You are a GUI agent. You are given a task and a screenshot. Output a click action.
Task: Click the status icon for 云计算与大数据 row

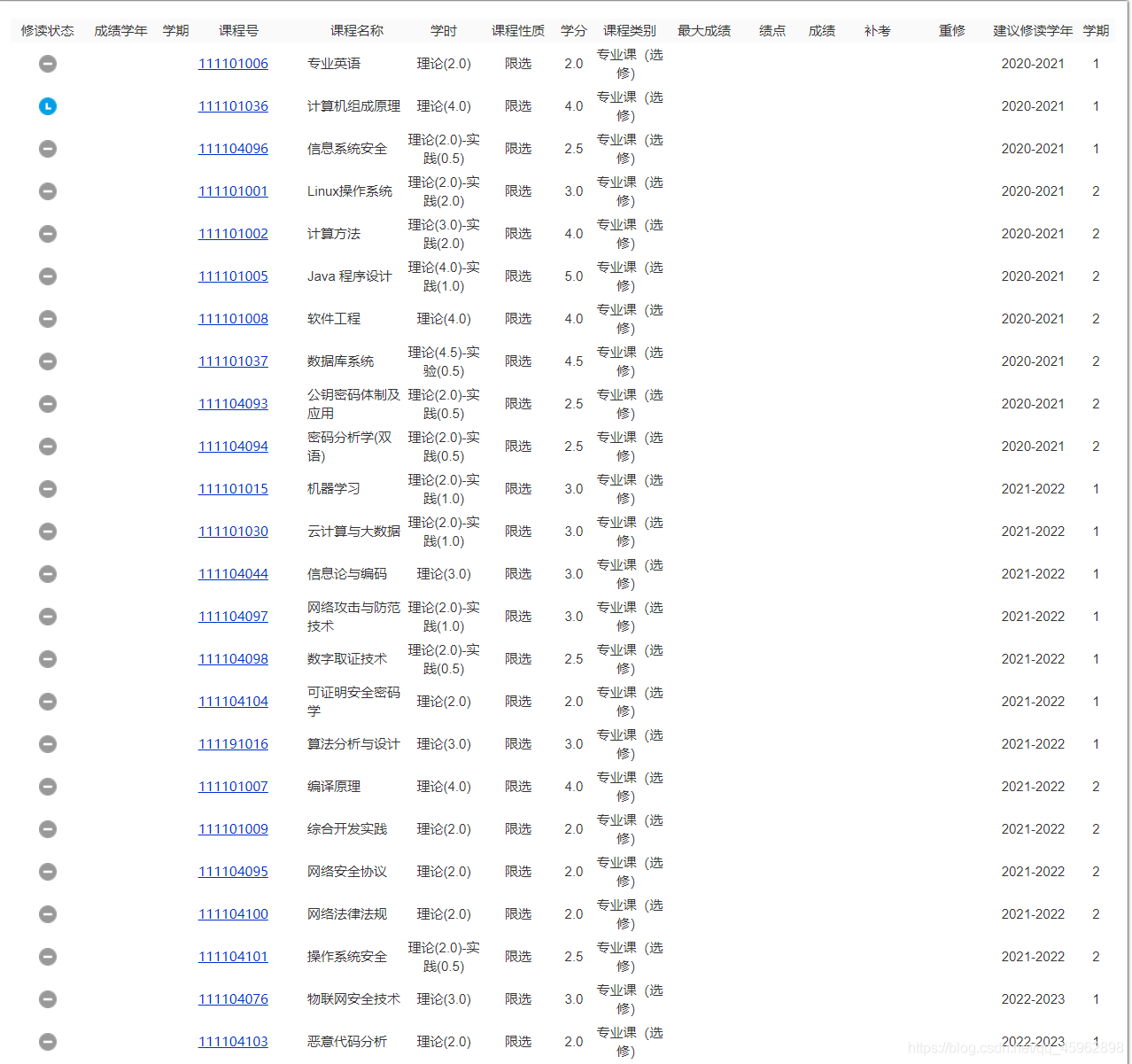[x=48, y=532]
